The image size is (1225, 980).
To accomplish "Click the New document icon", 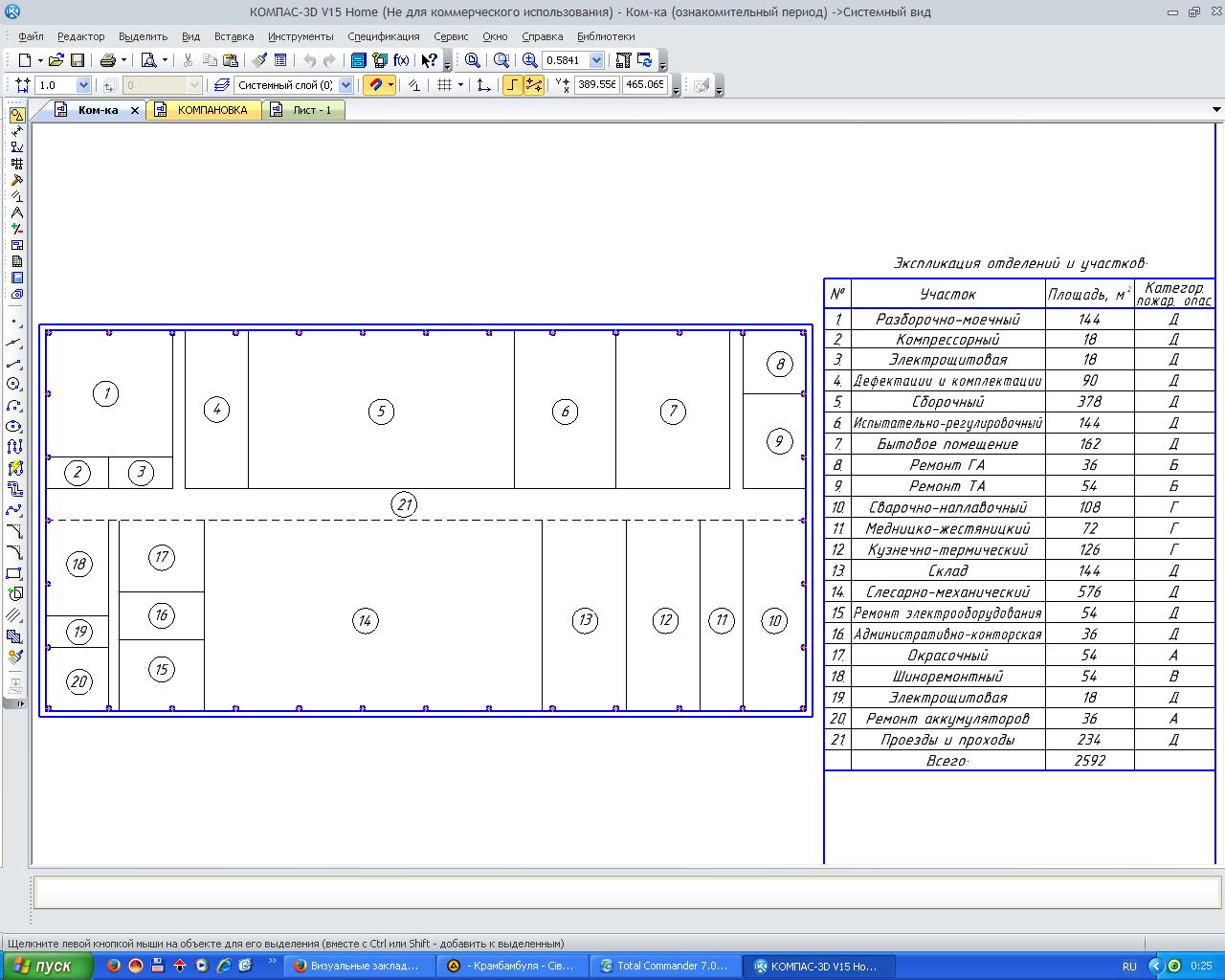I will point(24,60).
